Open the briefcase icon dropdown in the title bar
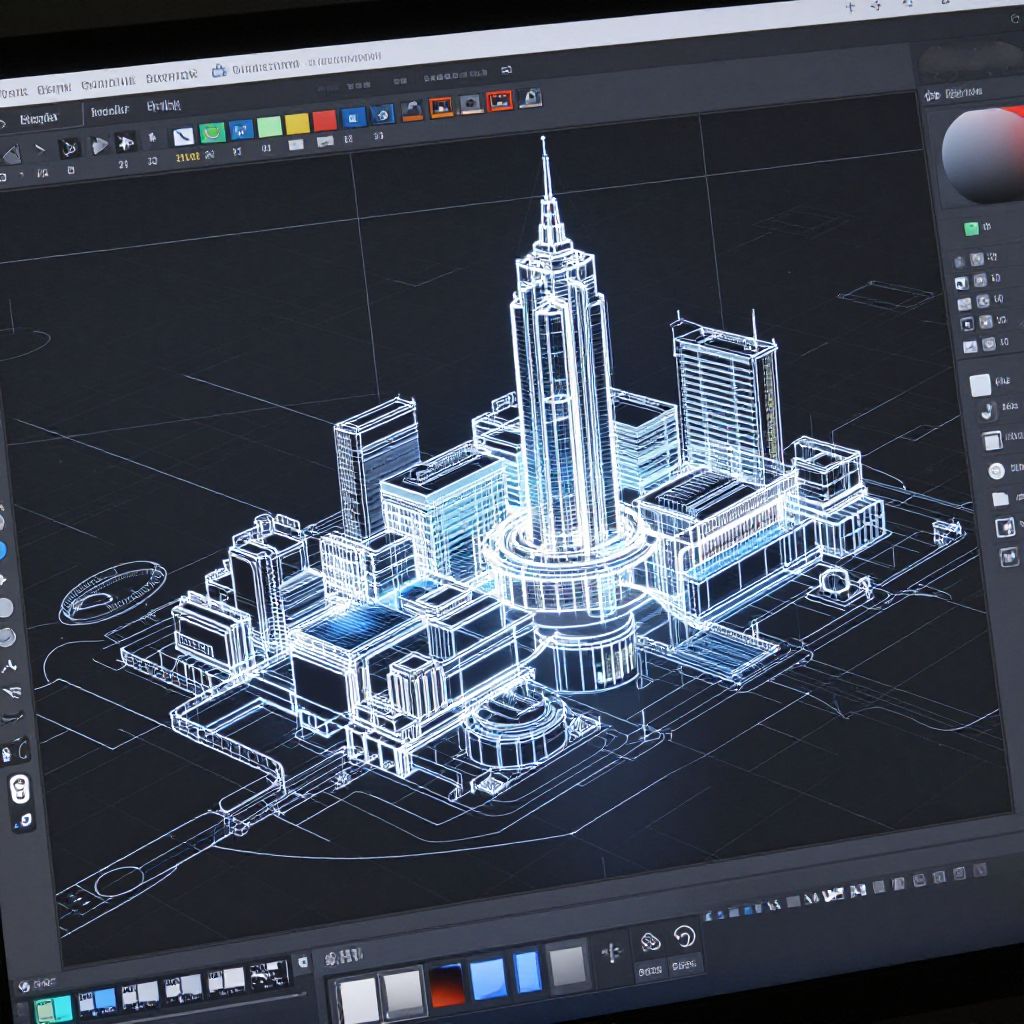The height and width of the screenshot is (1024, 1024). (x=220, y=71)
